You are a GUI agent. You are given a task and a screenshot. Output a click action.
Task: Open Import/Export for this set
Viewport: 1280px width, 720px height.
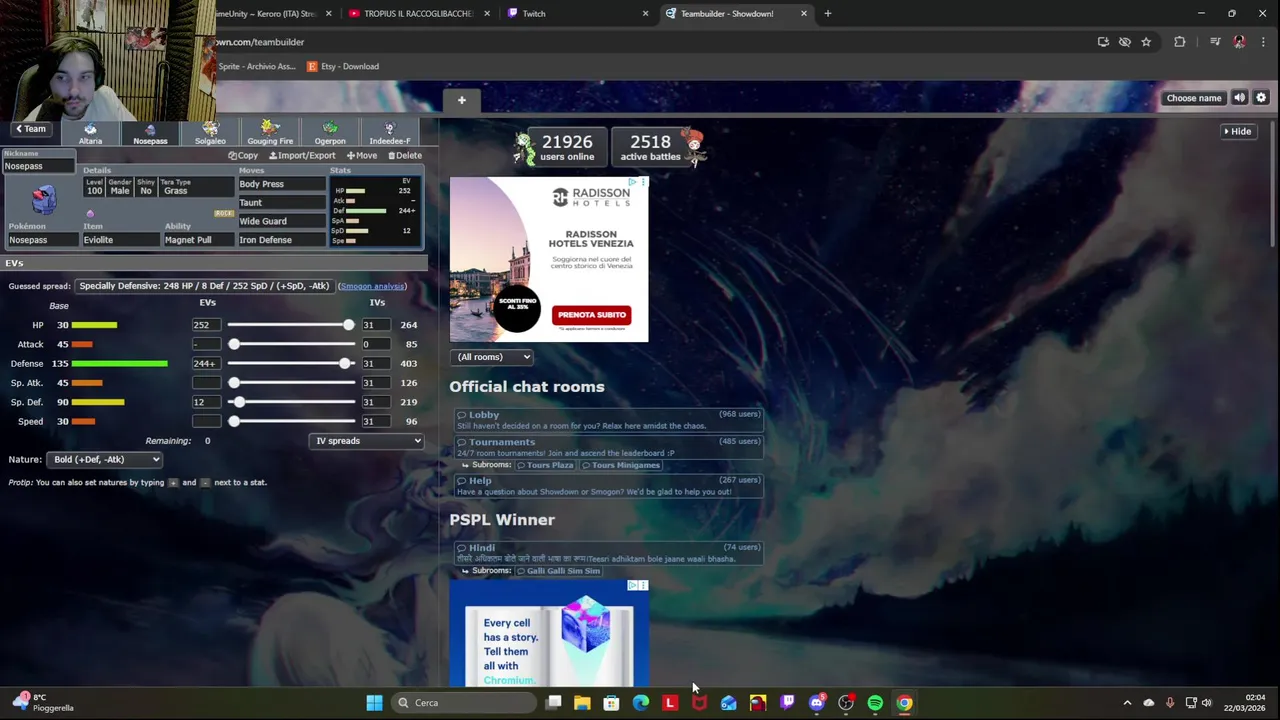click(301, 156)
